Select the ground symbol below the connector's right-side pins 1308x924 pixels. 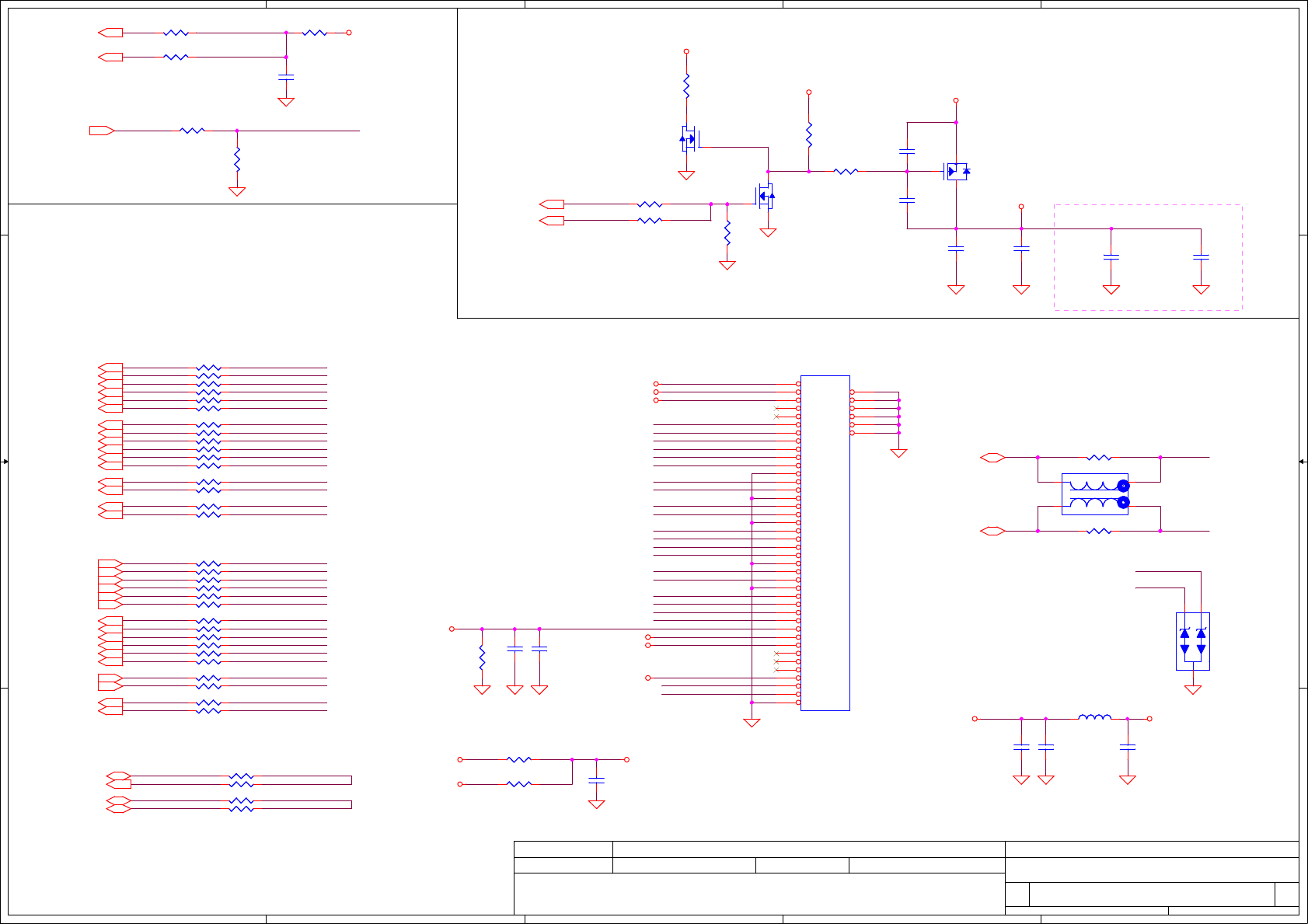coord(898,453)
